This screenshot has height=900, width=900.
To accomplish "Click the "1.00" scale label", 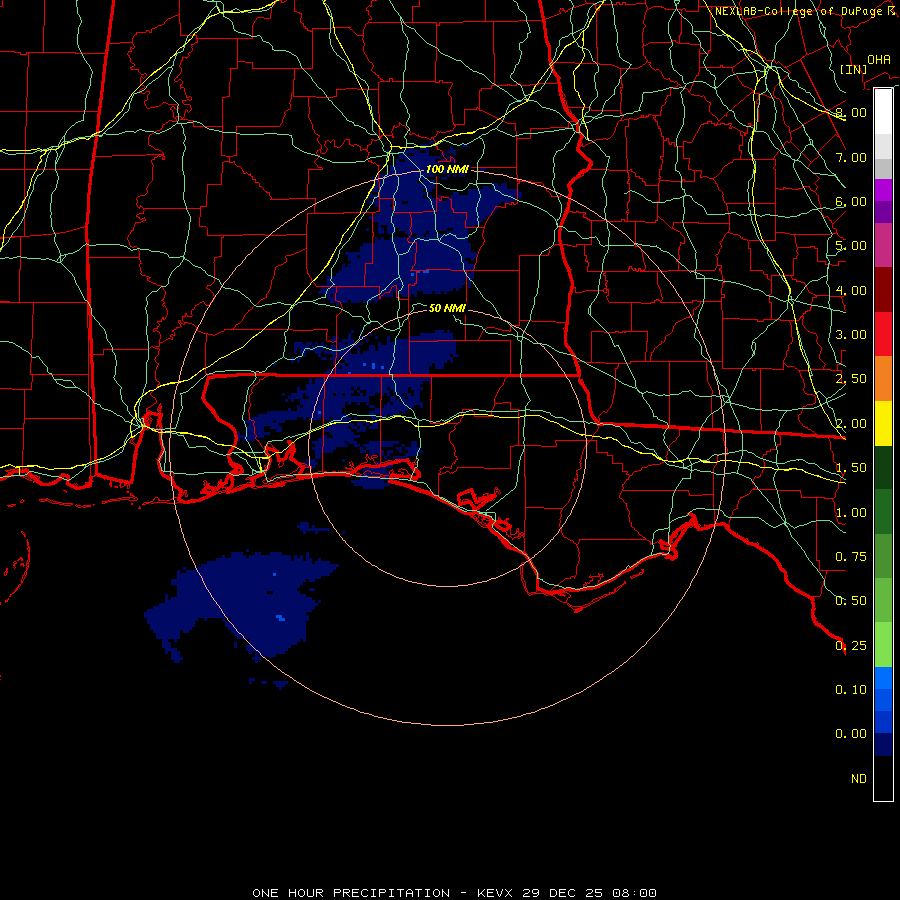I will click(851, 513).
